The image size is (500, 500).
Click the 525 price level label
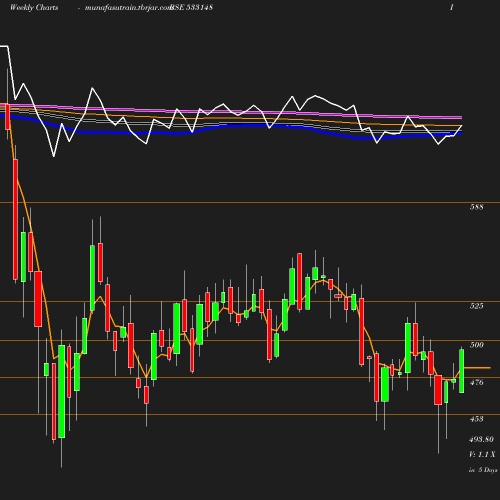(x=476, y=306)
